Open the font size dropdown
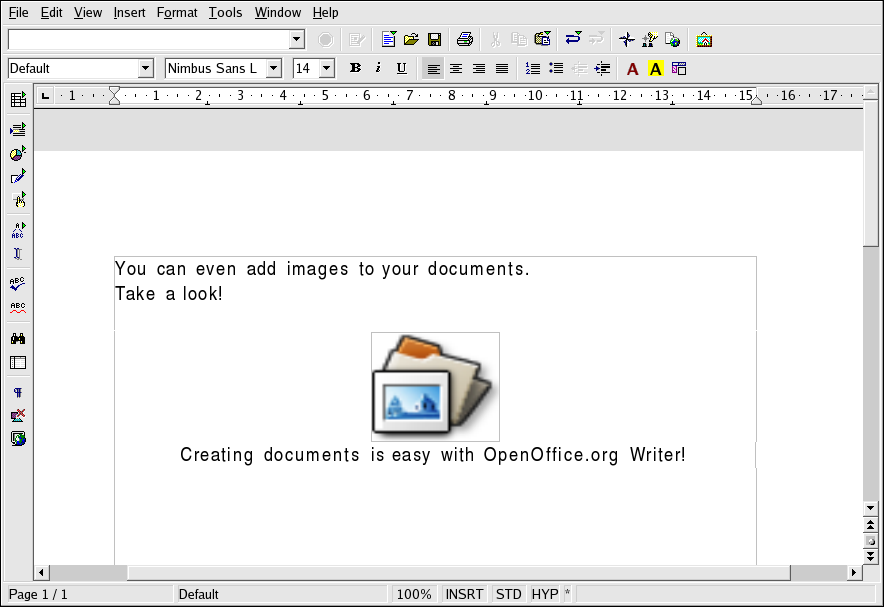This screenshot has width=884, height=607. (326, 68)
